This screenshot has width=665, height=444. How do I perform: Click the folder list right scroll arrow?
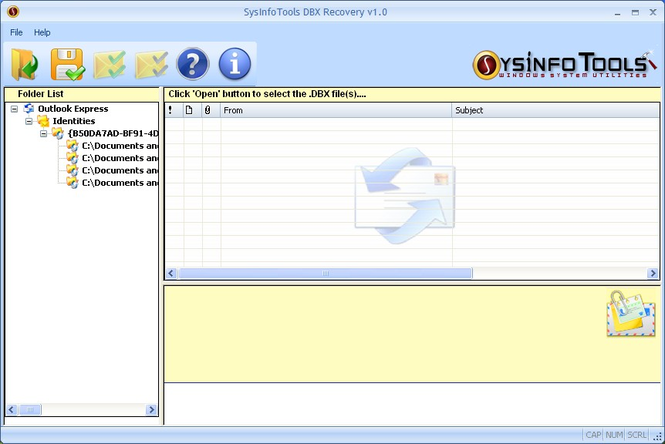tap(151, 410)
